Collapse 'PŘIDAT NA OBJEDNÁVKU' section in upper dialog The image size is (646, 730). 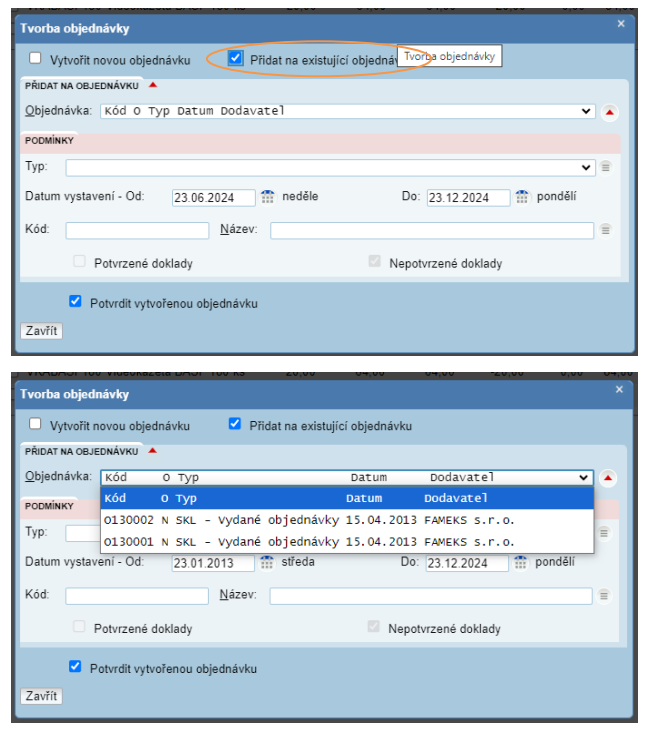[152, 86]
